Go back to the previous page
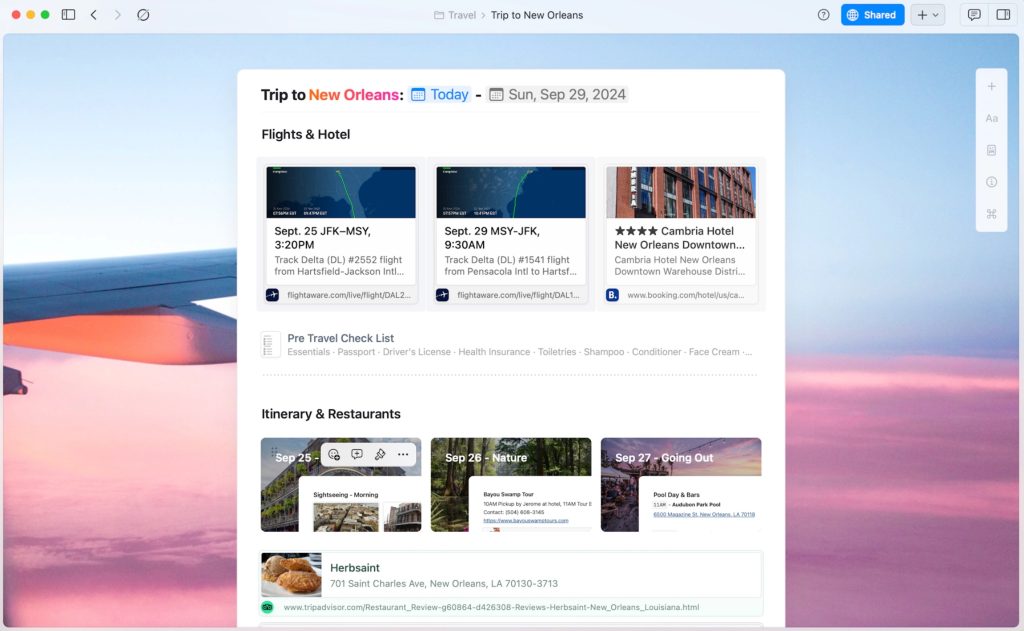This screenshot has height=631, width=1024. click(x=94, y=15)
